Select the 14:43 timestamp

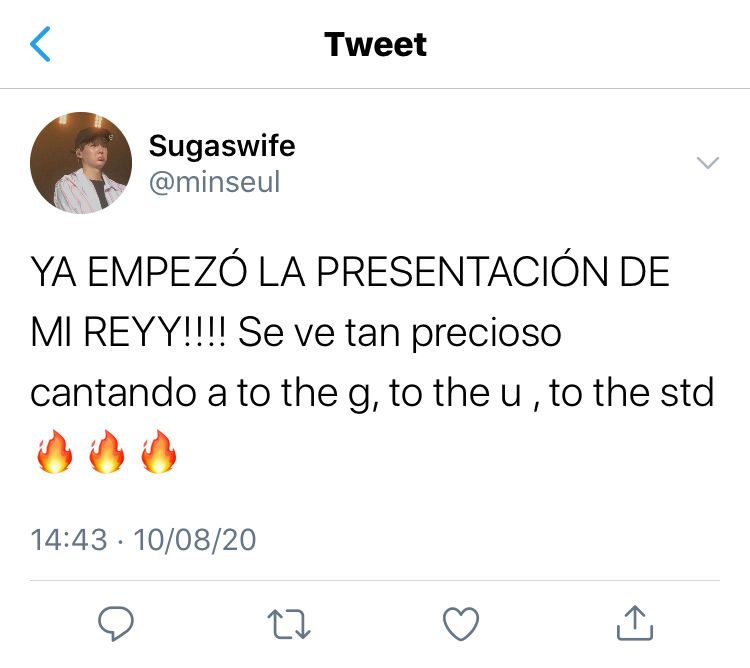tap(69, 540)
